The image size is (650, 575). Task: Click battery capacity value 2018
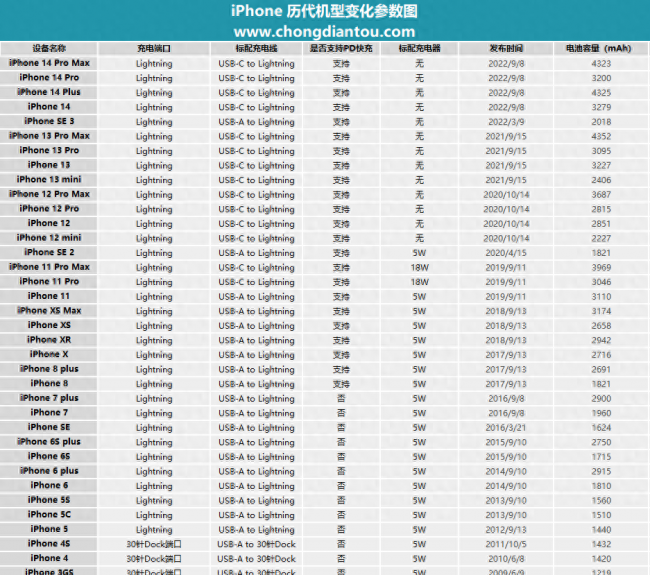(601, 122)
